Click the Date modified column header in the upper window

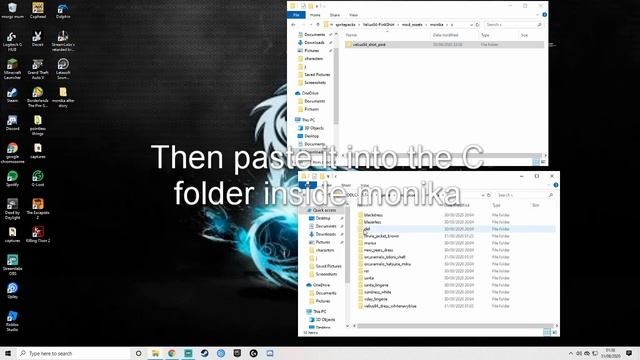point(445,35)
